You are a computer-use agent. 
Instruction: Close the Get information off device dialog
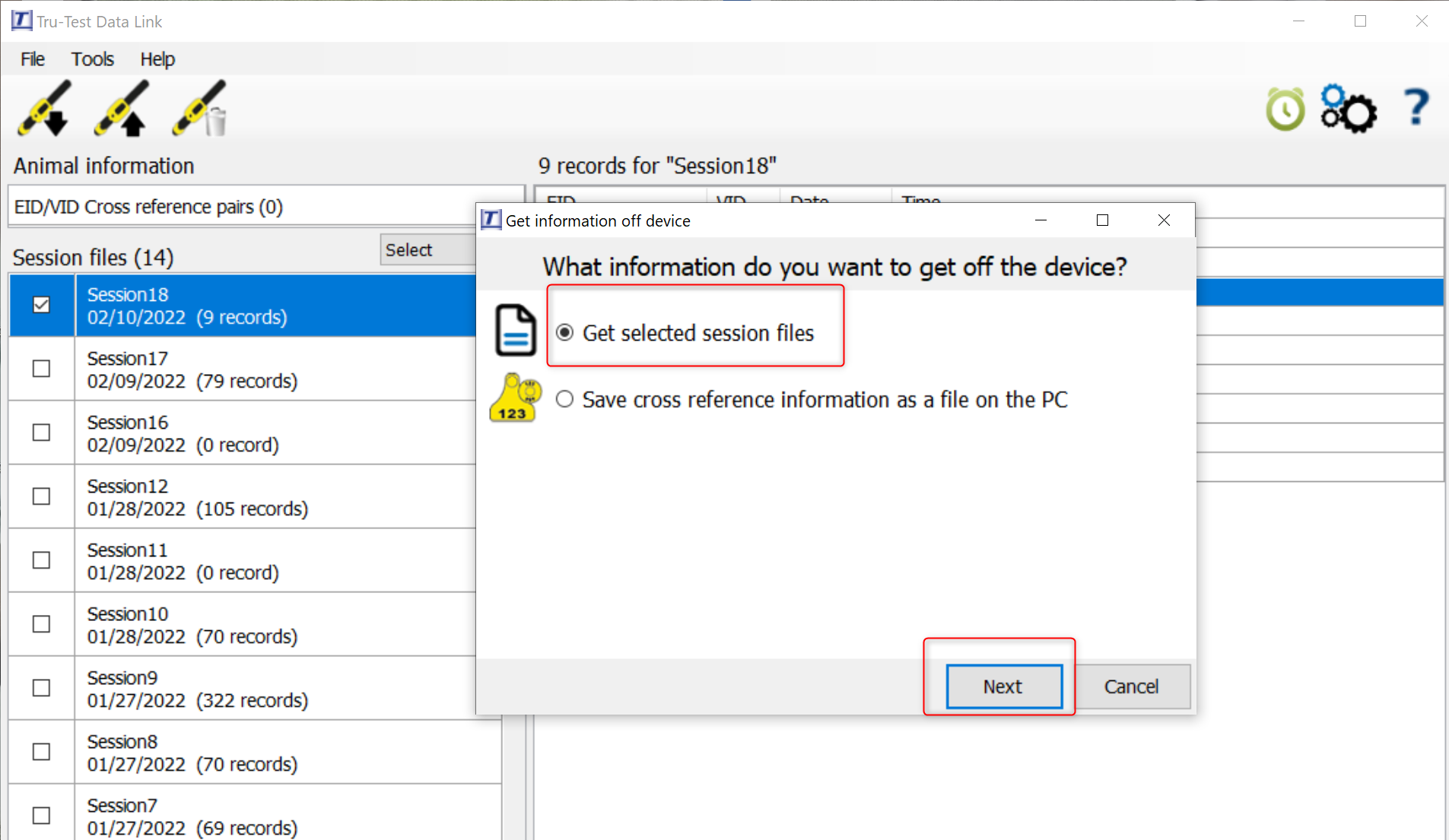tap(1164, 220)
